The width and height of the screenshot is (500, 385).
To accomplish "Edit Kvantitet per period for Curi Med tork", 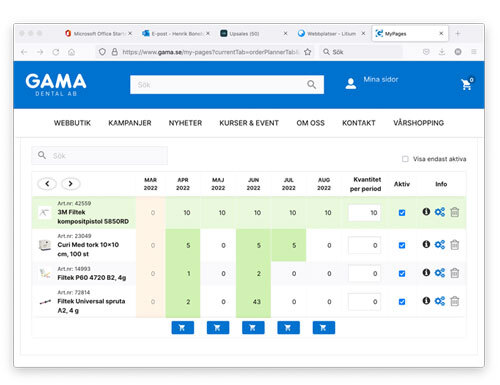I will pyautogui.click(x=364, y=245).
